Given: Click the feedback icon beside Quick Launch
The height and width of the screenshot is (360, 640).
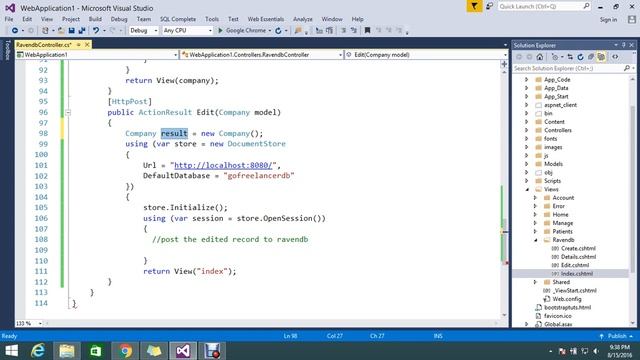Looking at the screenshot, I should 489,7.
